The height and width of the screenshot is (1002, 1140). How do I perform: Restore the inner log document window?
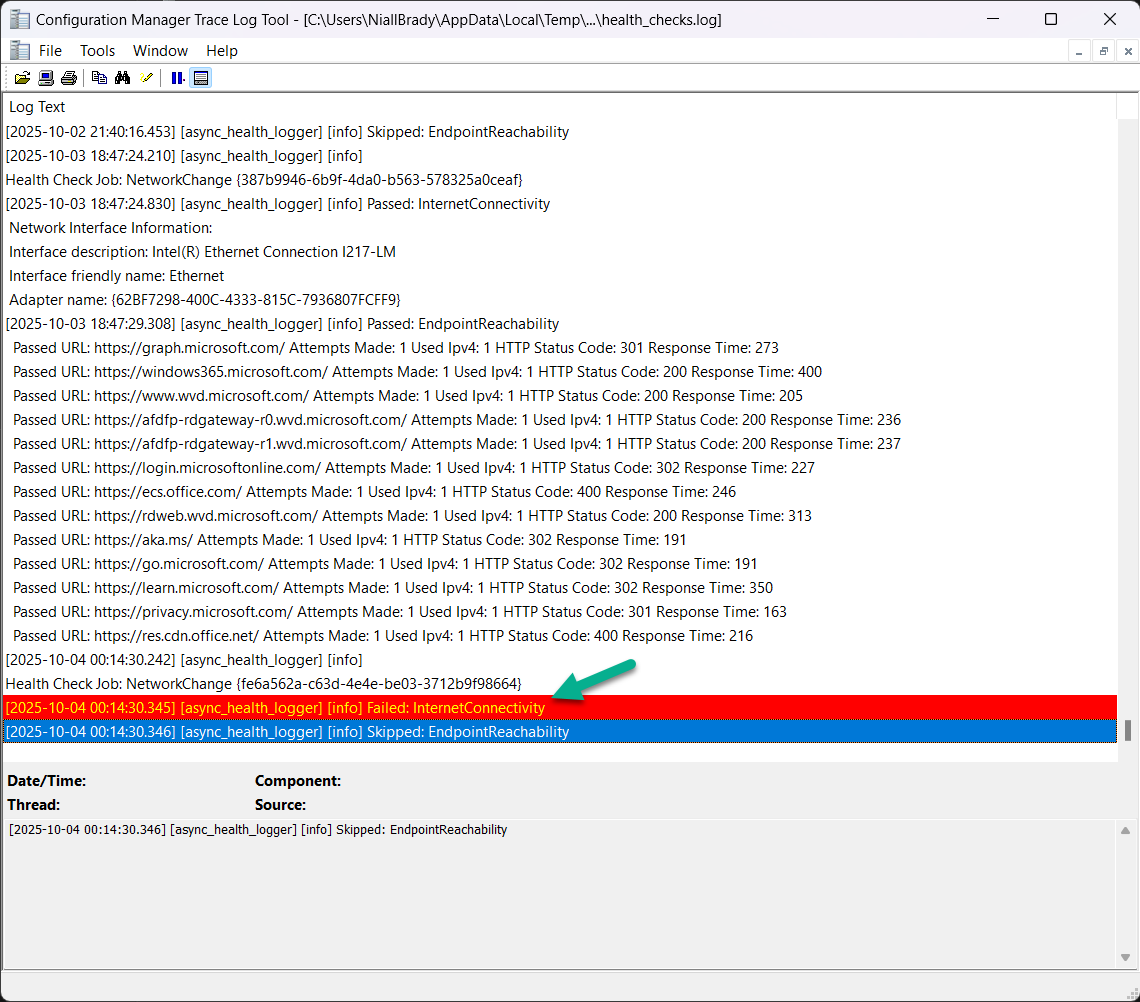click(x=1103, y=51)
